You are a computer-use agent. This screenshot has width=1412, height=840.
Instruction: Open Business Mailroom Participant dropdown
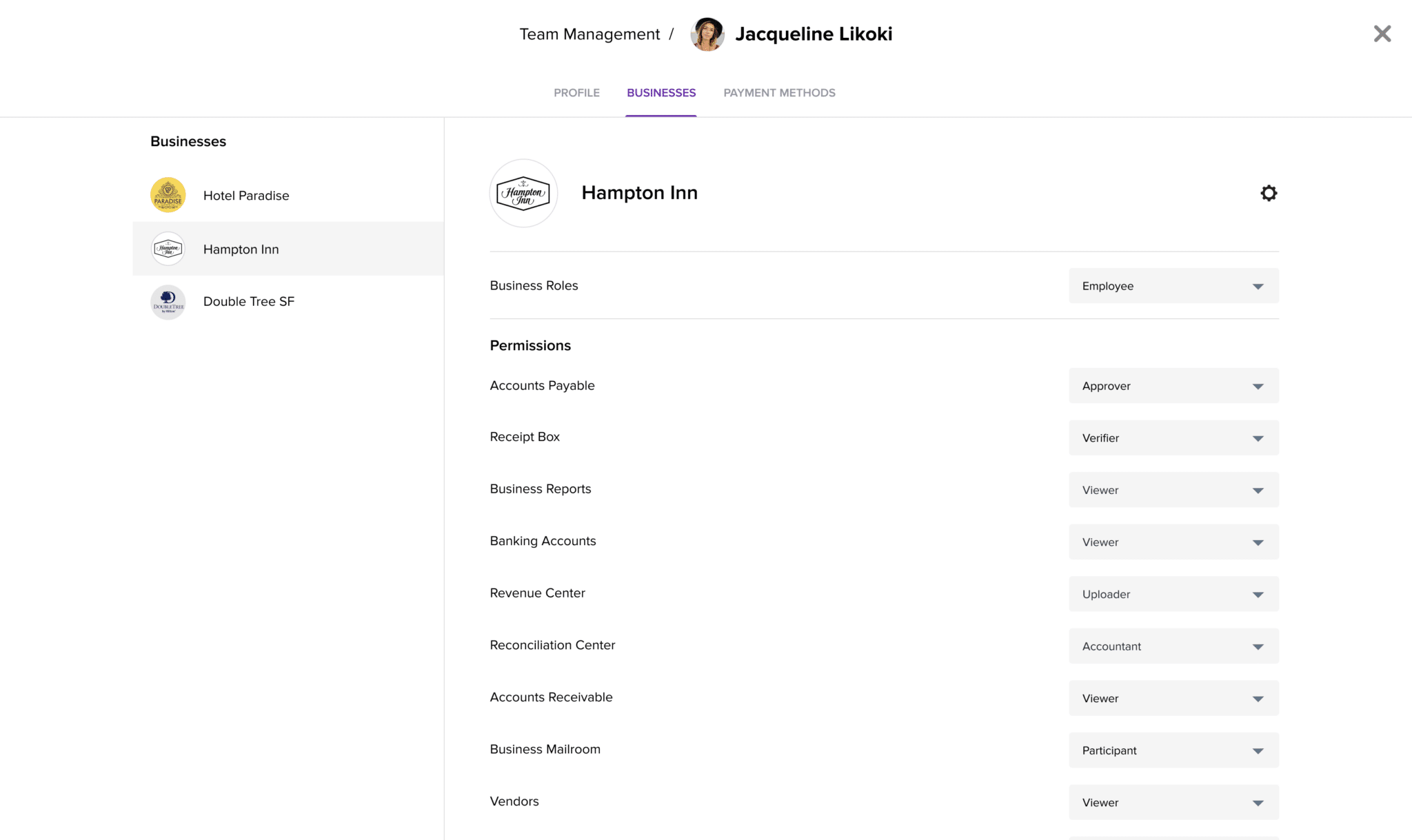pos(1173,750)
